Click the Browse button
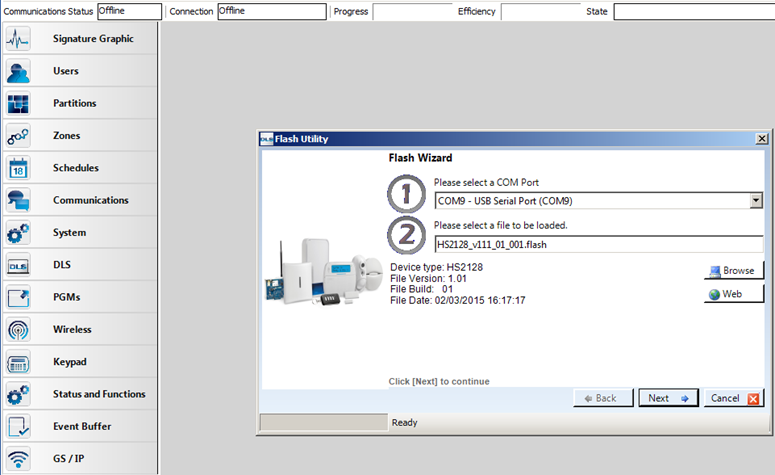775x475 pixels. pyautogui.click(x=733, y=271)
